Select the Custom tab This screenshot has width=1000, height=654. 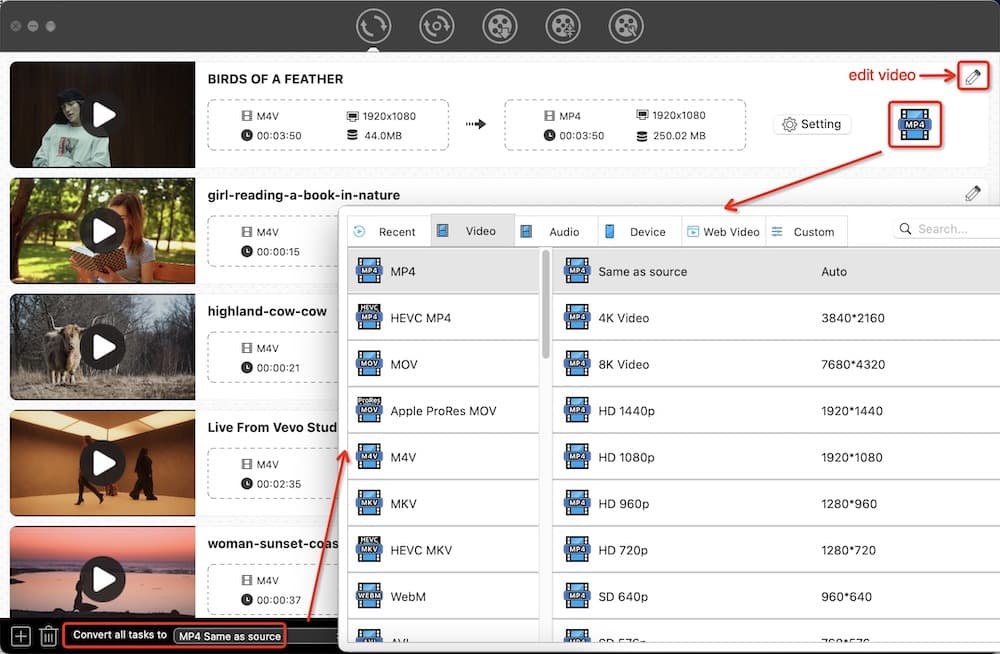click(806, 231)
